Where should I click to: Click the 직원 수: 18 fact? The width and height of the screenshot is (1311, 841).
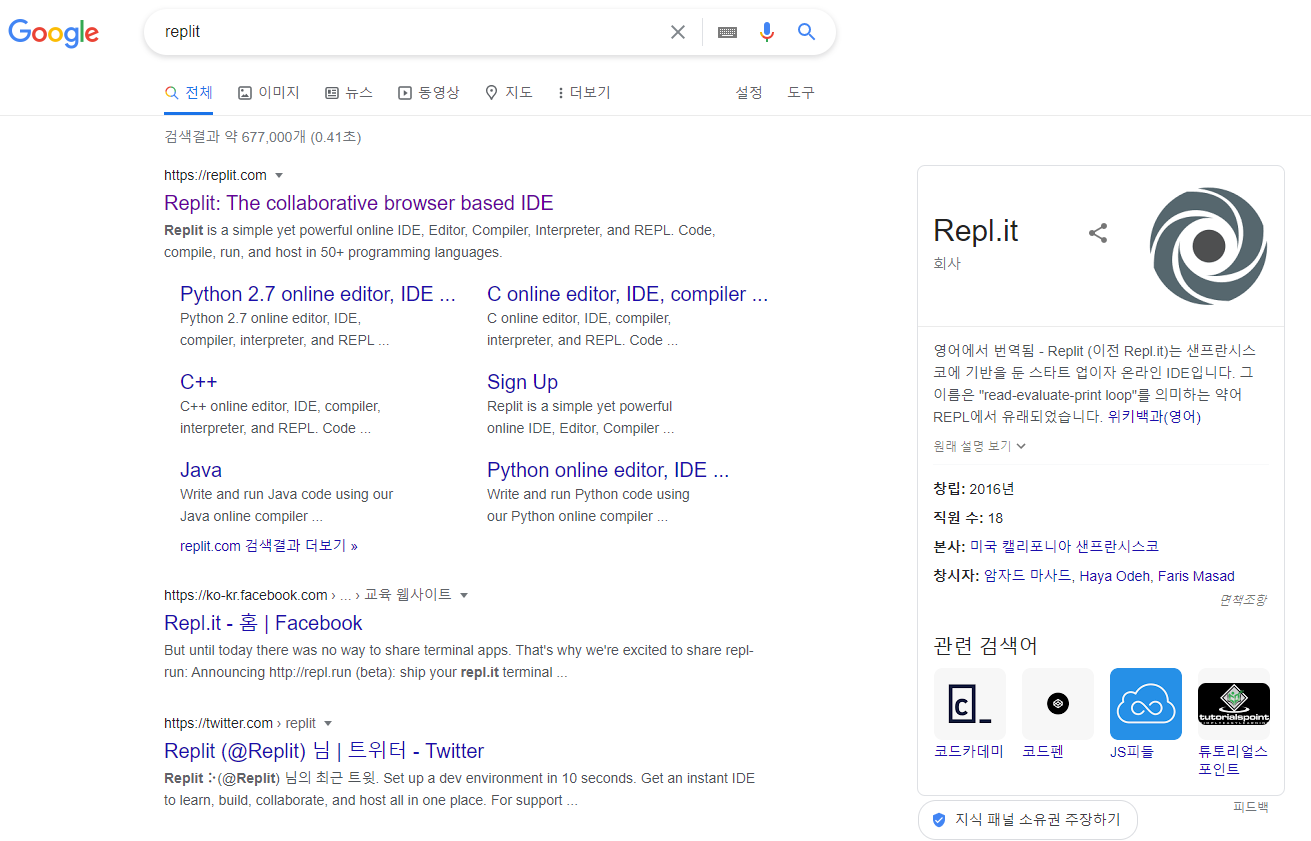pyautogui.click(x=968, y=518)
